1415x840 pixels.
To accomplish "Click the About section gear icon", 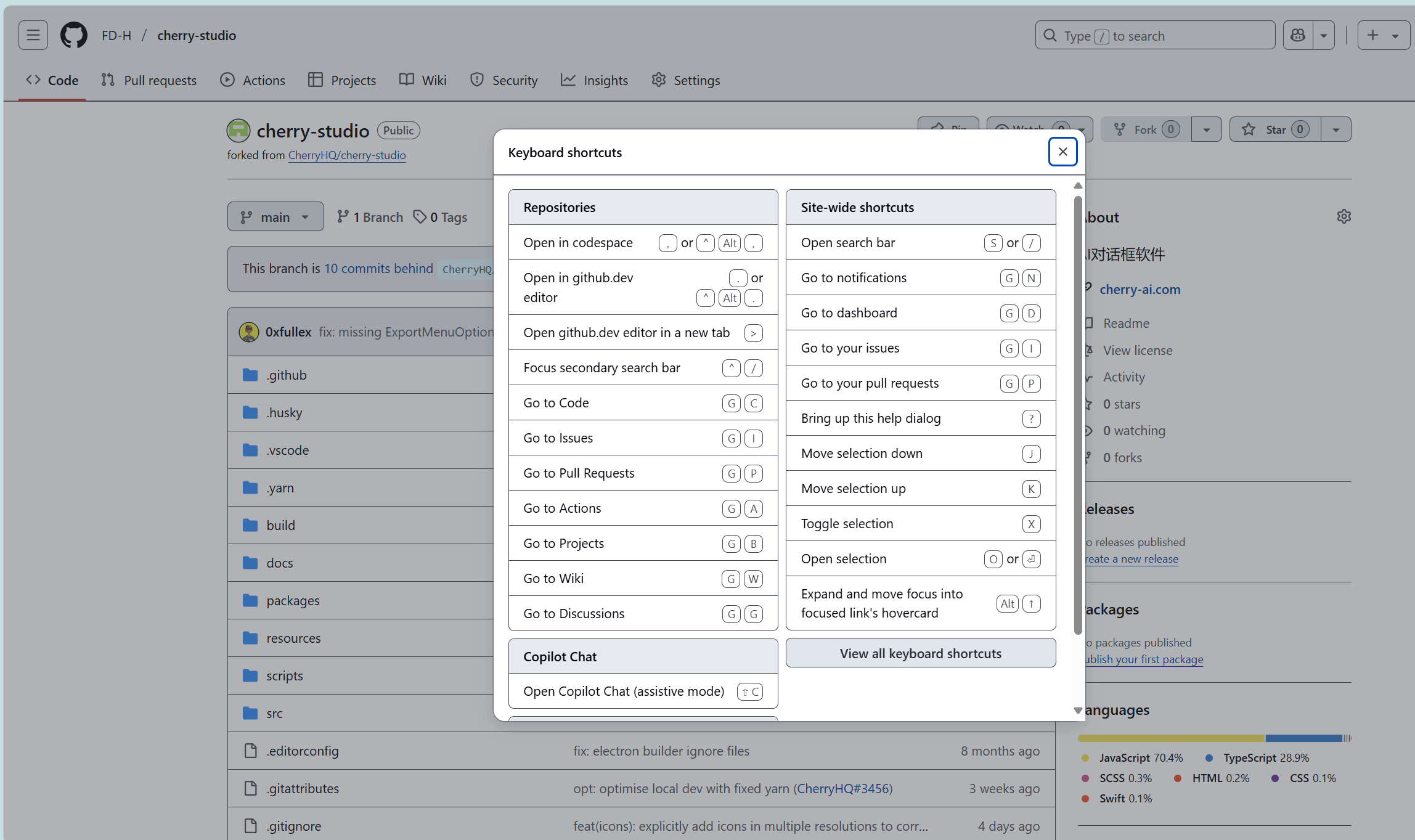I will click(1344, 217).
